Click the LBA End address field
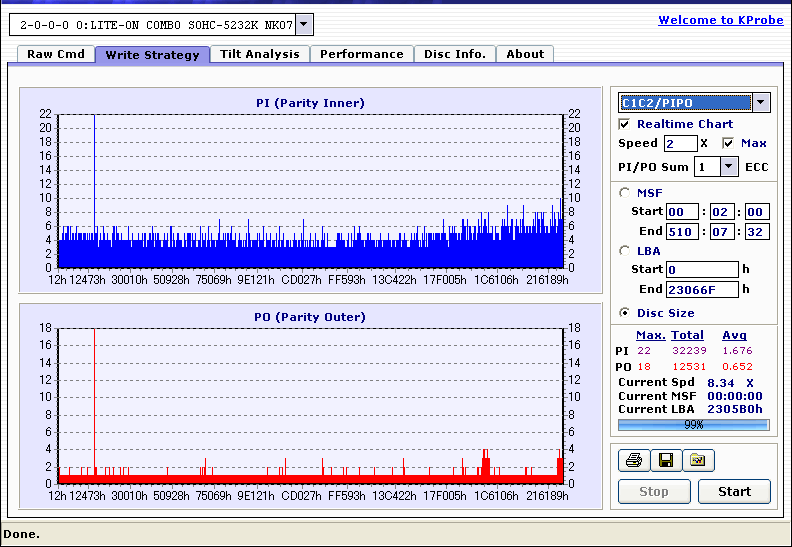The height and width of the screenshot is (547, 792). (x=700, y=290)
